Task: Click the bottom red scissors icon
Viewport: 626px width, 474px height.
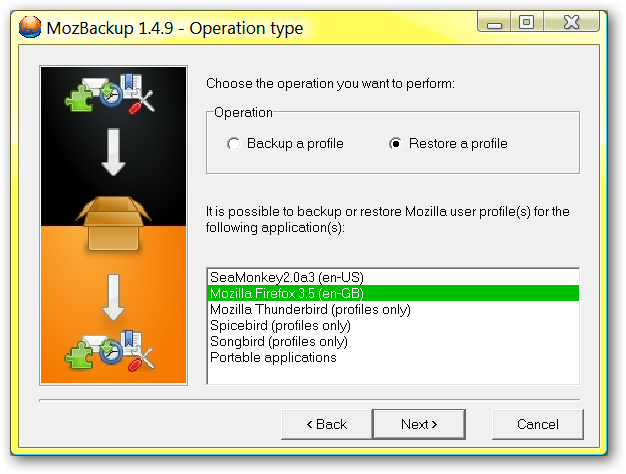Action: point(141,359)
